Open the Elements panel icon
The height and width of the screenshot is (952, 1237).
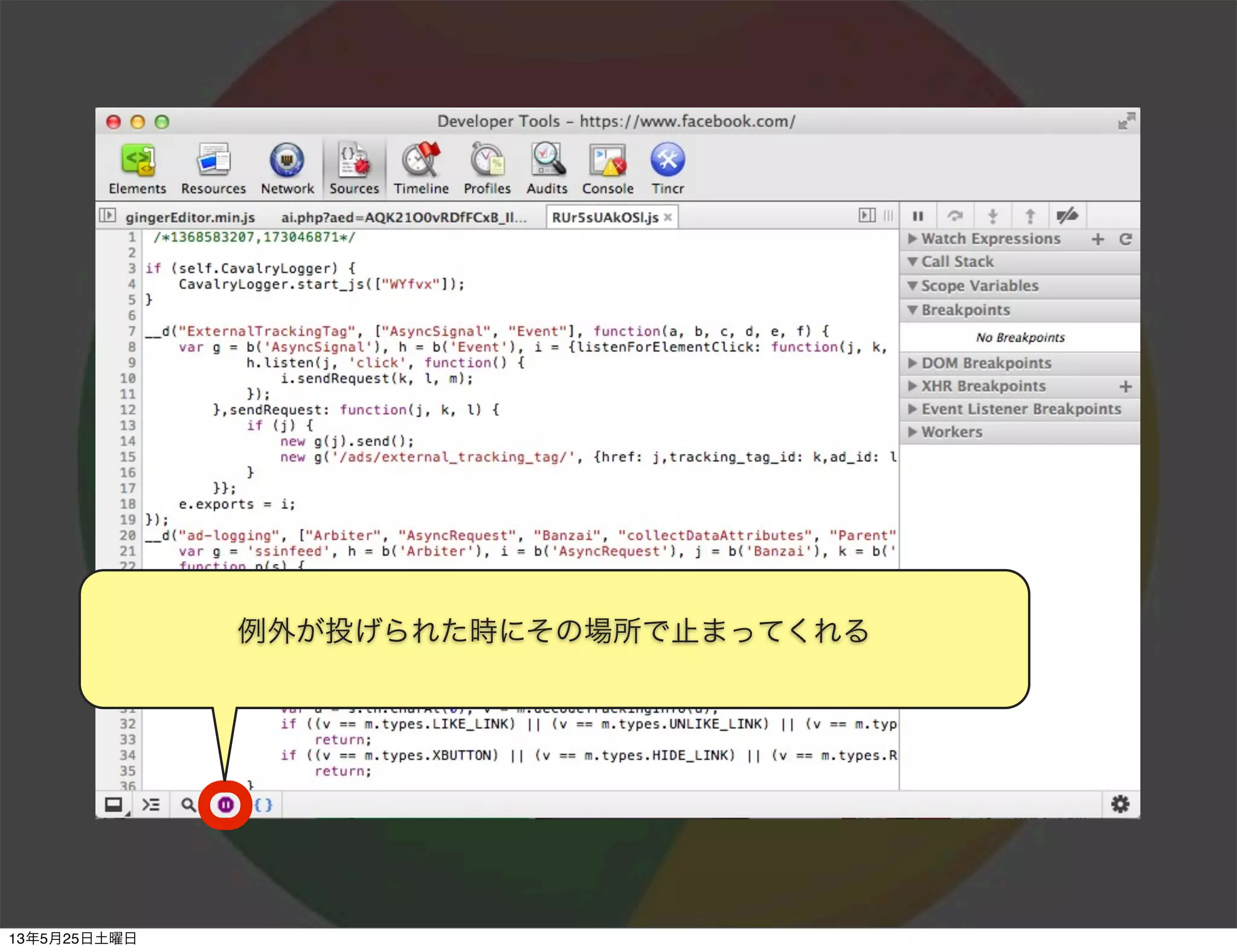point(137,160)
